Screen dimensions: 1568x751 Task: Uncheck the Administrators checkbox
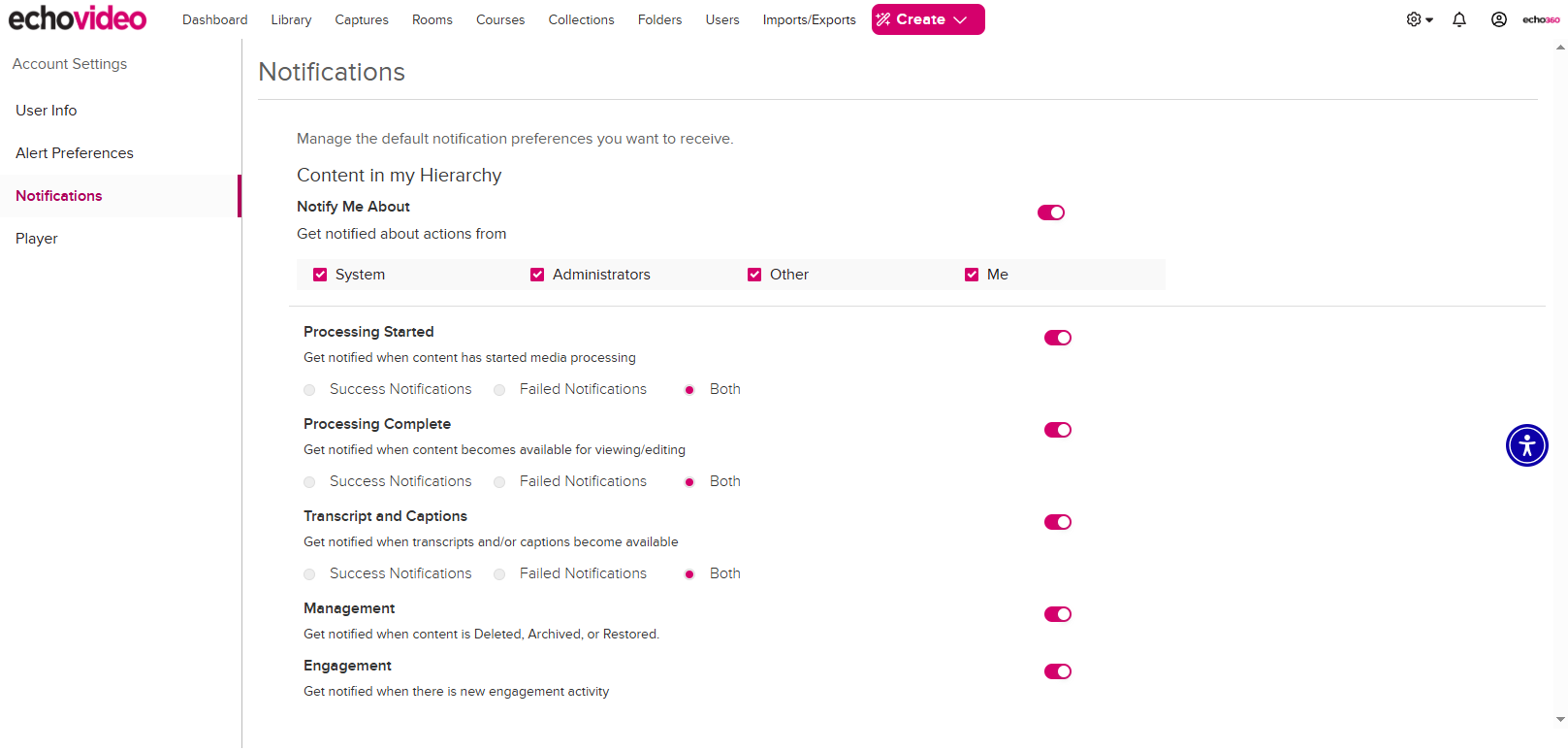click(537, 275)
